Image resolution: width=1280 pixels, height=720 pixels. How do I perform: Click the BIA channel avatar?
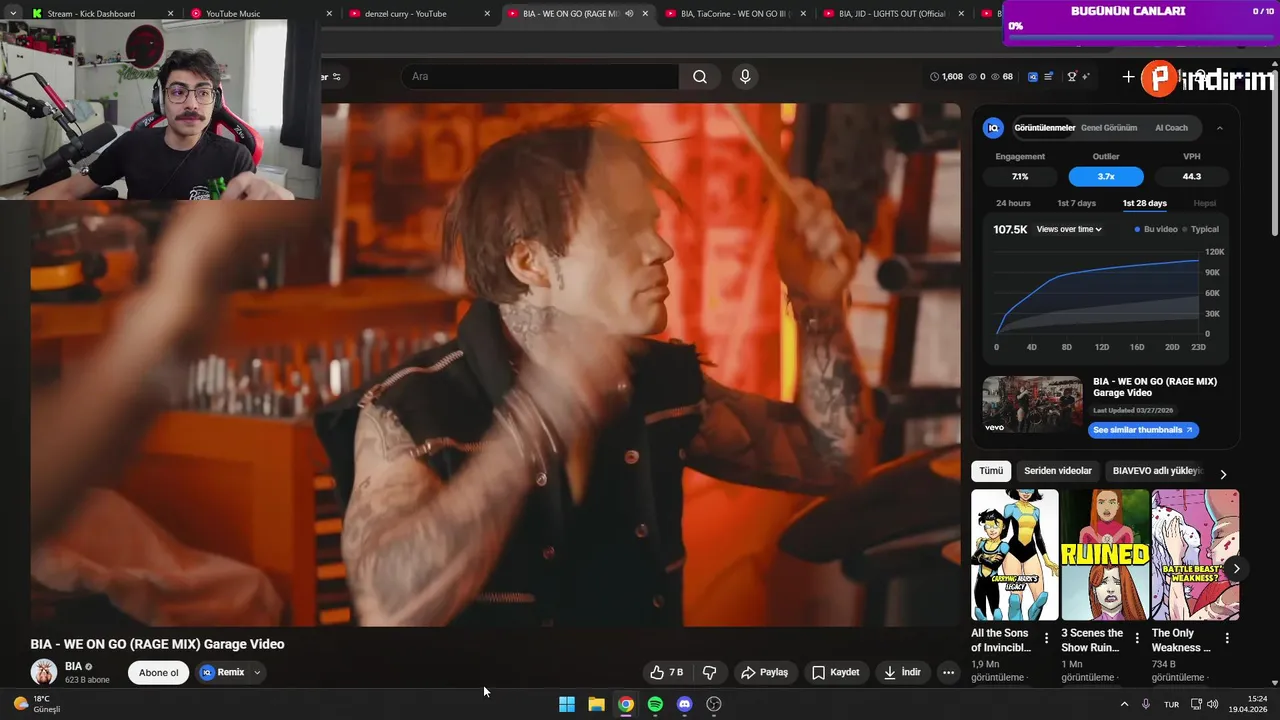pos(43,672)
